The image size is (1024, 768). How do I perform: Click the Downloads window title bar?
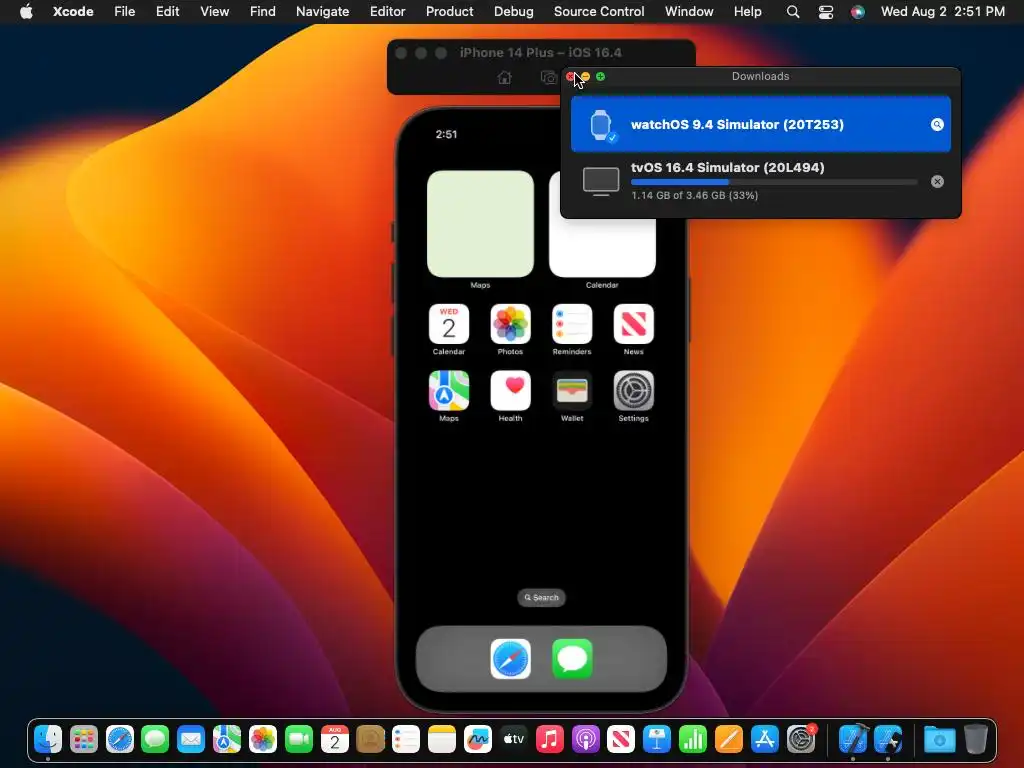pyautogui.click(x=760, y=76)
